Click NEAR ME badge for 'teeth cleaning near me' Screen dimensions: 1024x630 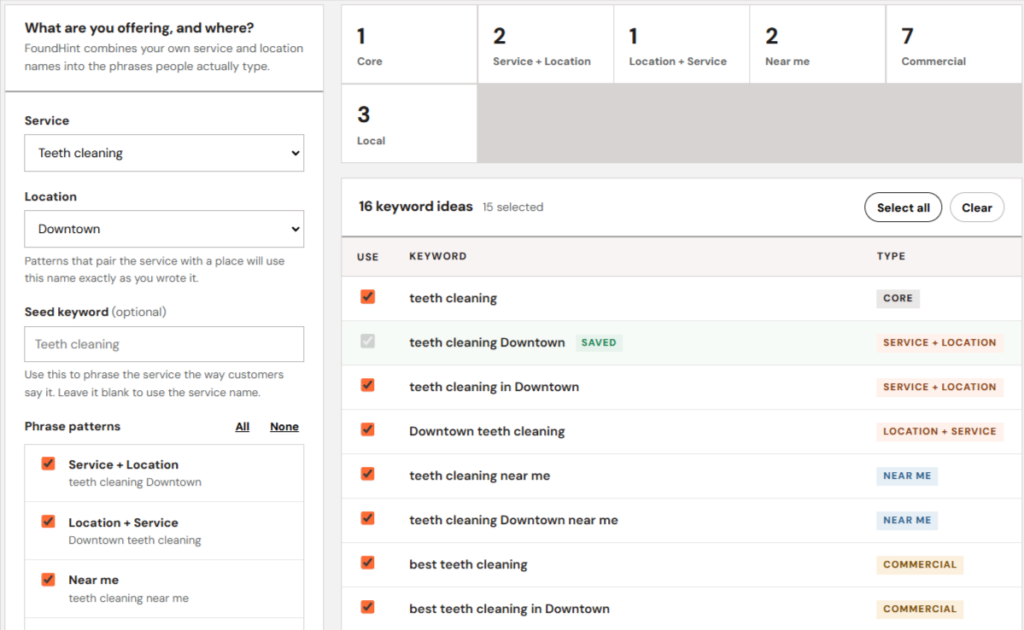click(907, 475)
